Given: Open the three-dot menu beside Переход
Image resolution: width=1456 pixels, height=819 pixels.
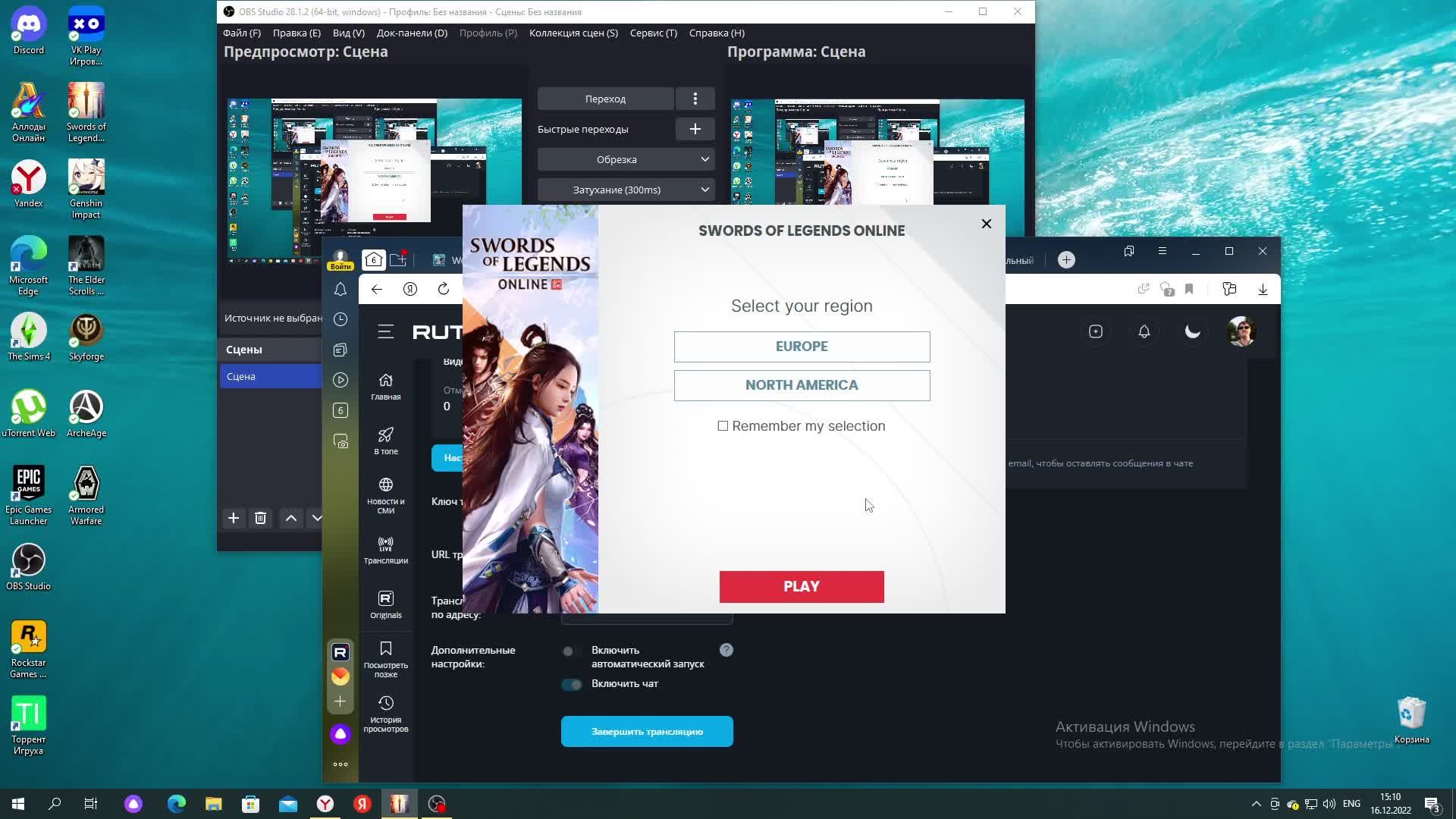Looking at the screenshot, I should [x=695, y=99].
